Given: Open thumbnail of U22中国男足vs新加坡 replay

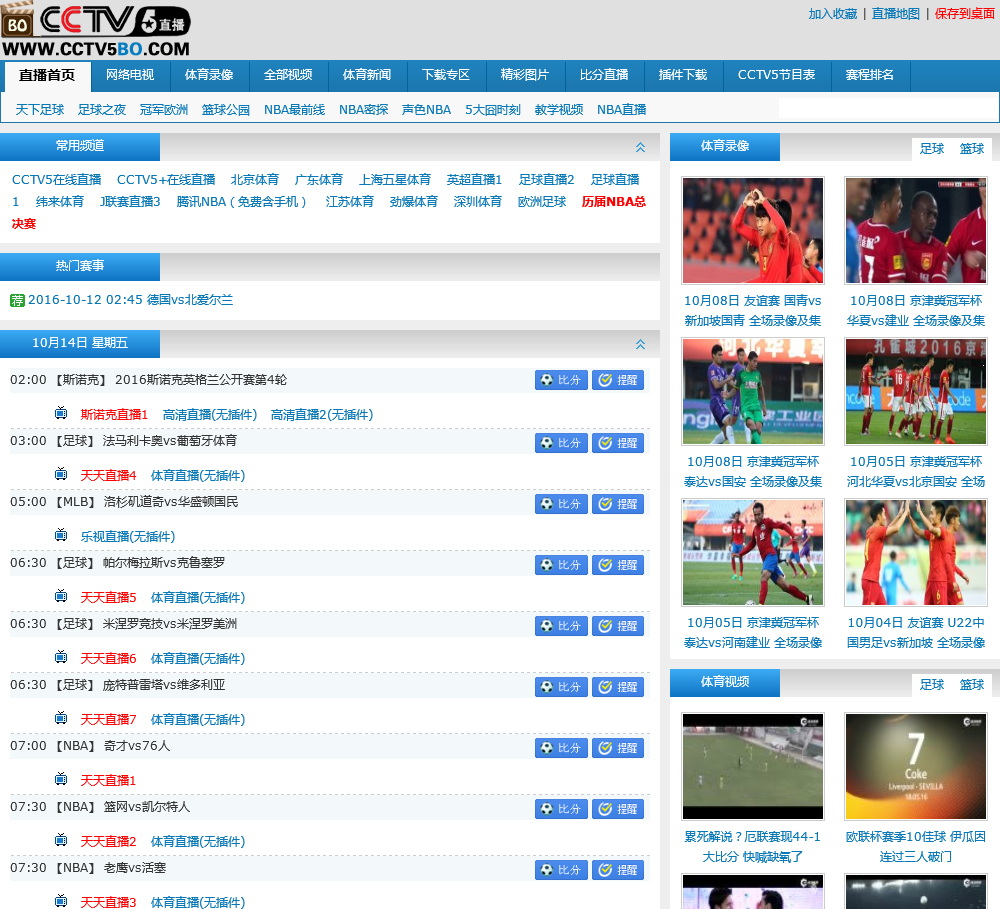Looking at the screenshot, I should click(916, 552).
